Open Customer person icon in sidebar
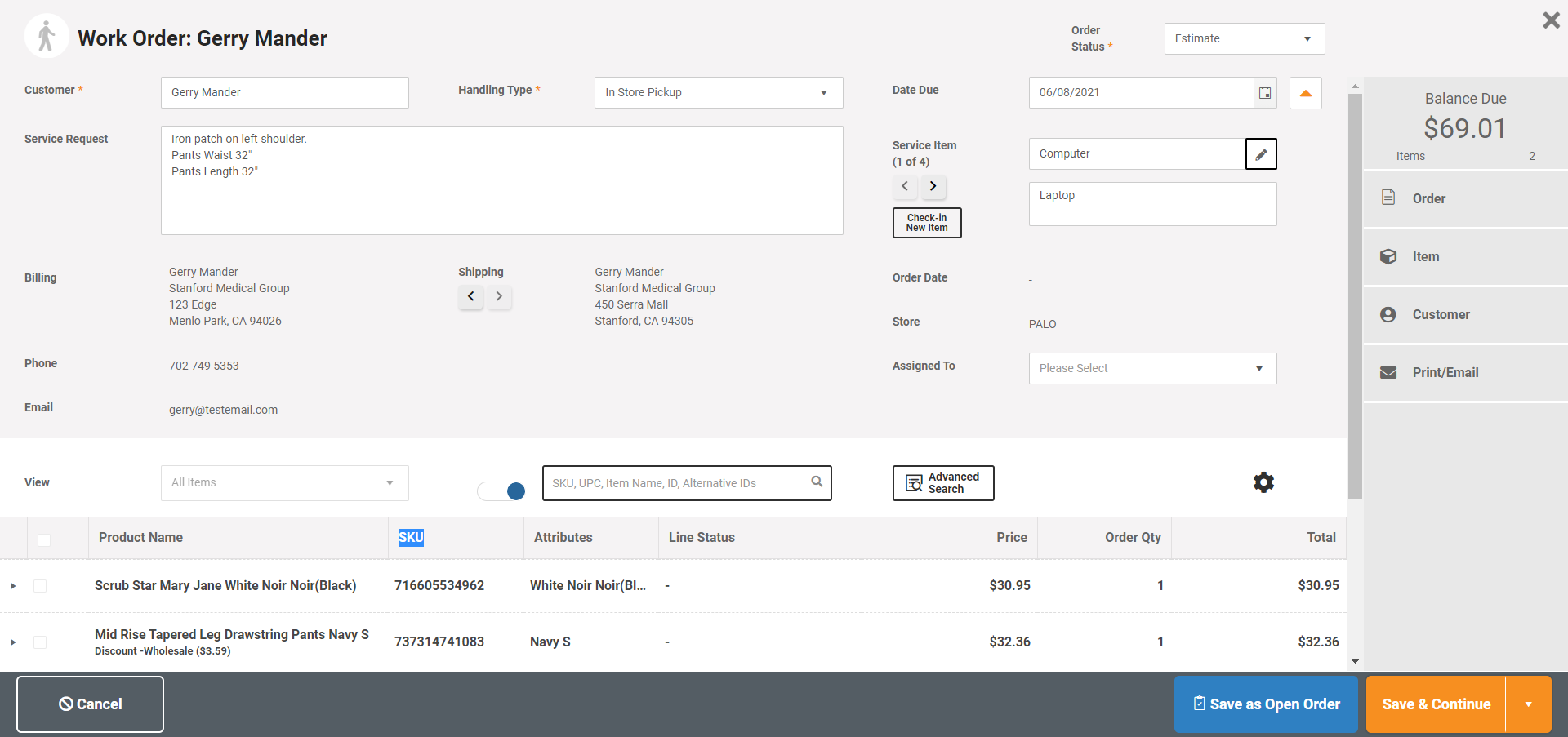This screenshot has width=1568, height=737. point(1388,314)
